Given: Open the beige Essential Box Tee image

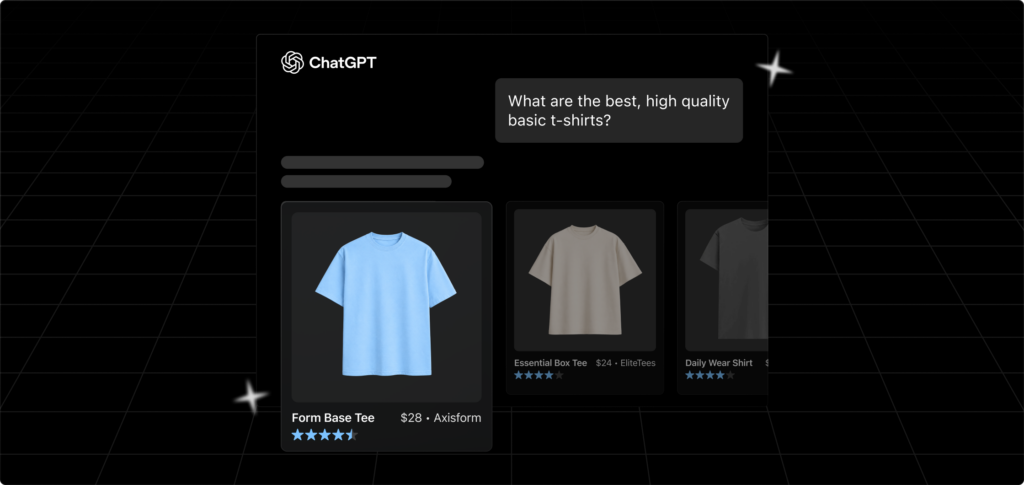Looking at the screenshot, I should tap(585, 280).
